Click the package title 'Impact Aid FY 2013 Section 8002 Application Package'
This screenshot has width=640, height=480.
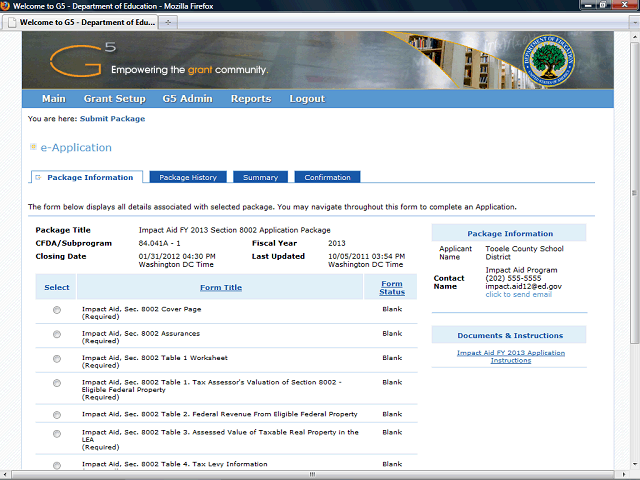(x=235, y=230)
